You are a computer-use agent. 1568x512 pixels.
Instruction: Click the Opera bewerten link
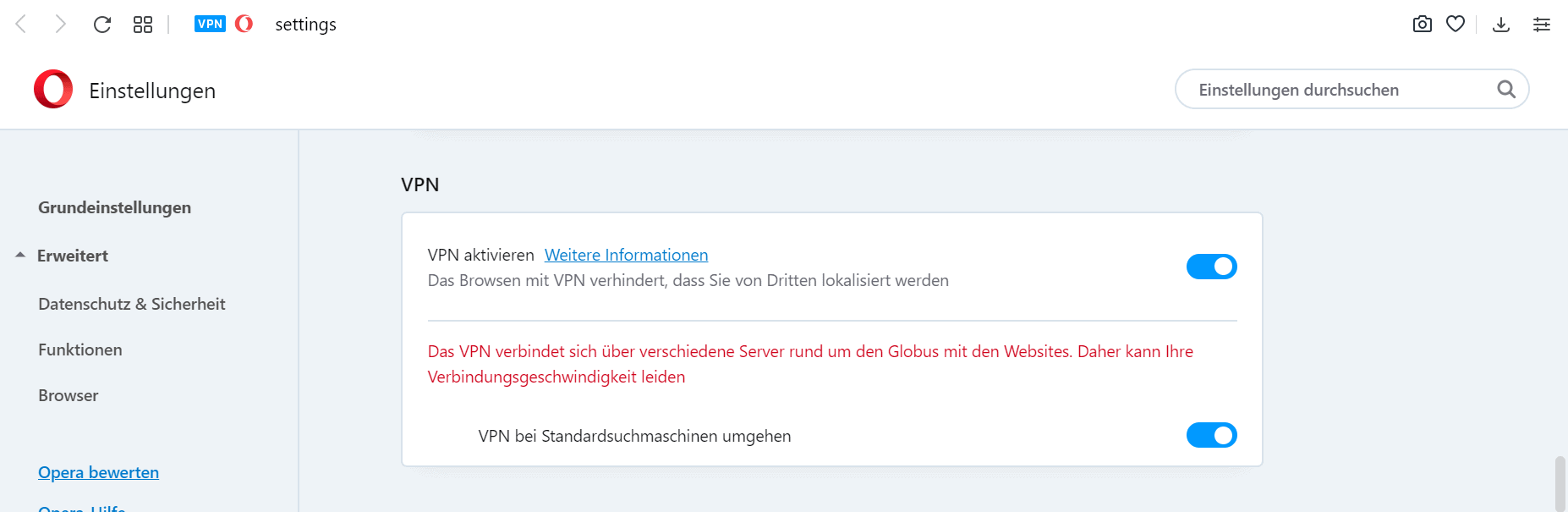click(x=98, y=472)
